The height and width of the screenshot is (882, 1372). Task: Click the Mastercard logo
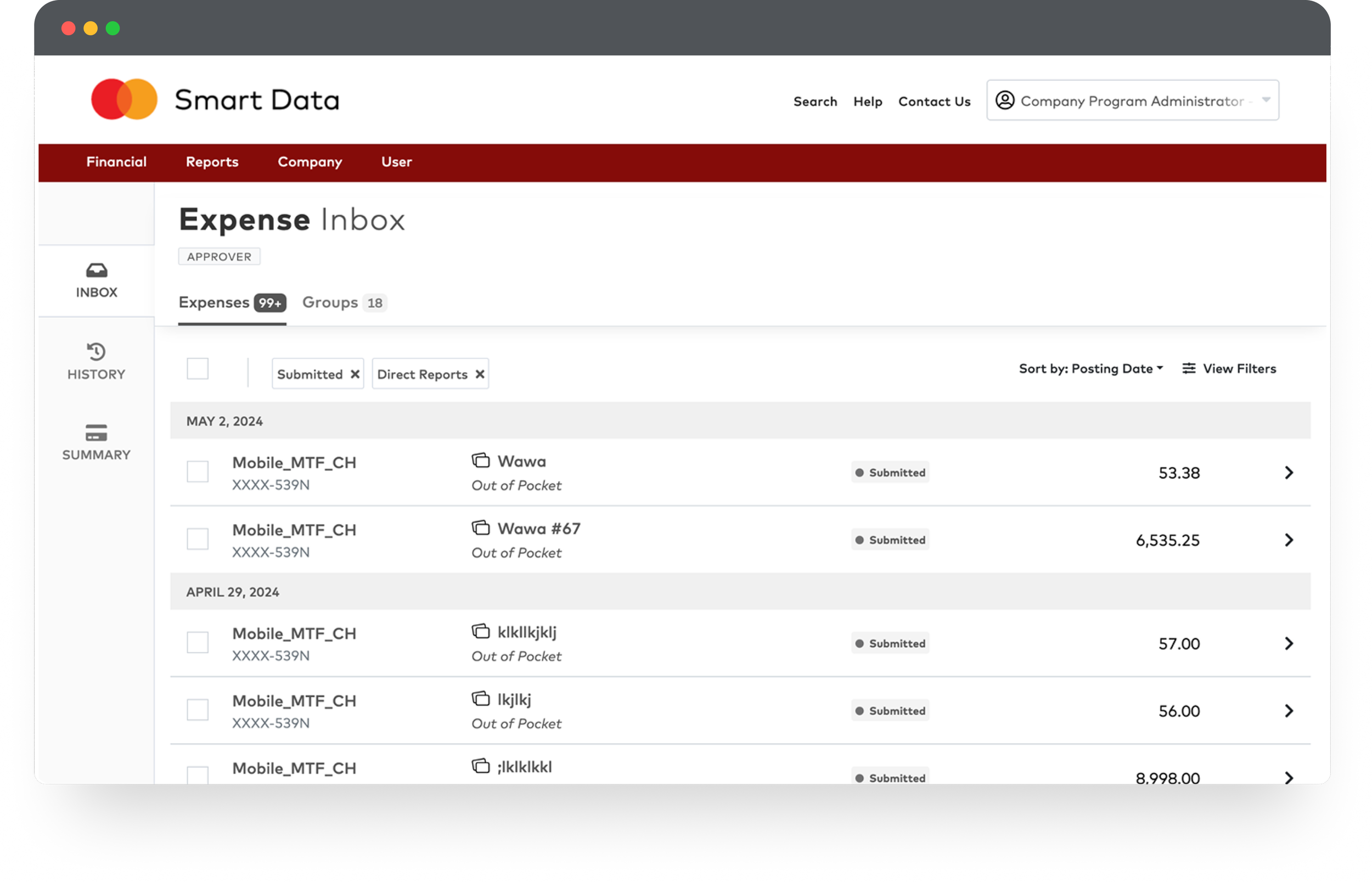pos(124,100)
